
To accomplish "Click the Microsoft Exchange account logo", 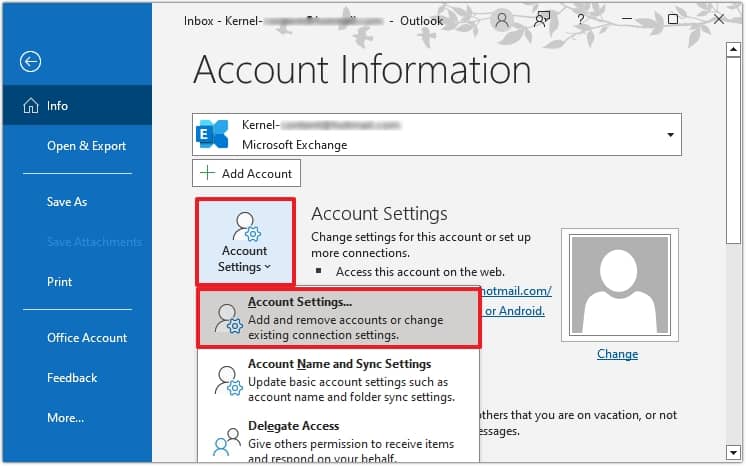I will pos(212,134).
